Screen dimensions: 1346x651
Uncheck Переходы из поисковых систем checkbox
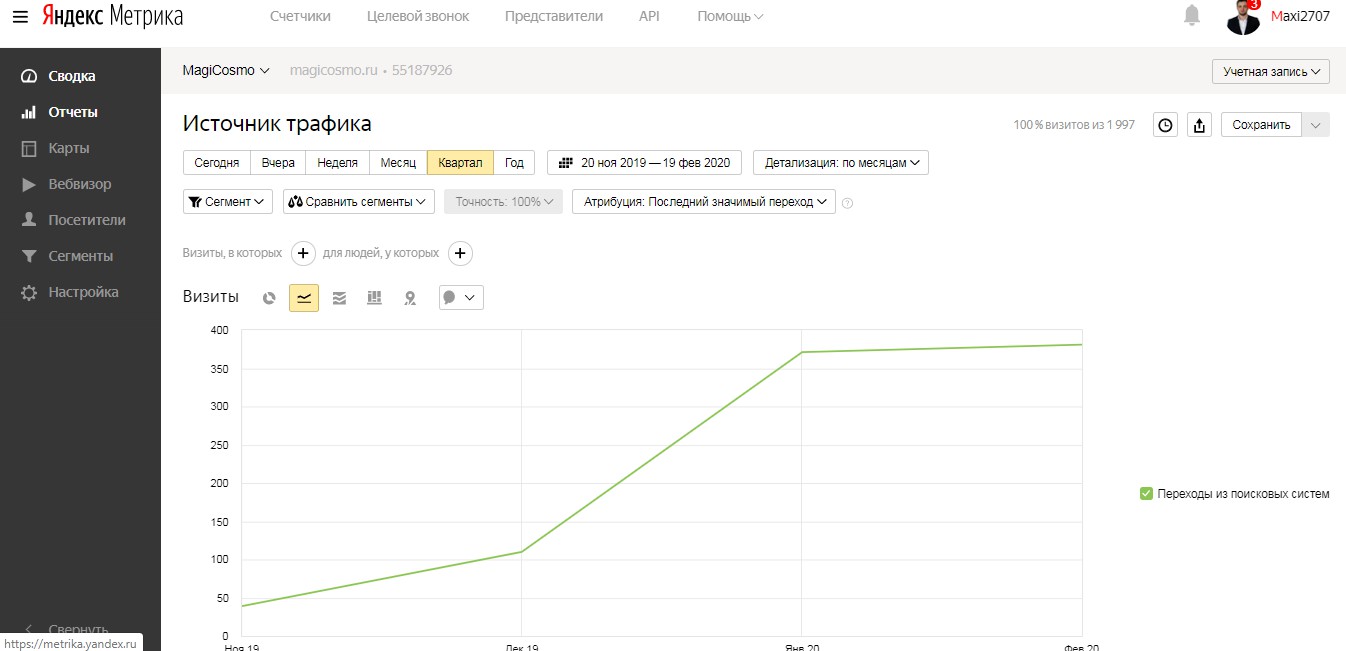click(1146, 494)
